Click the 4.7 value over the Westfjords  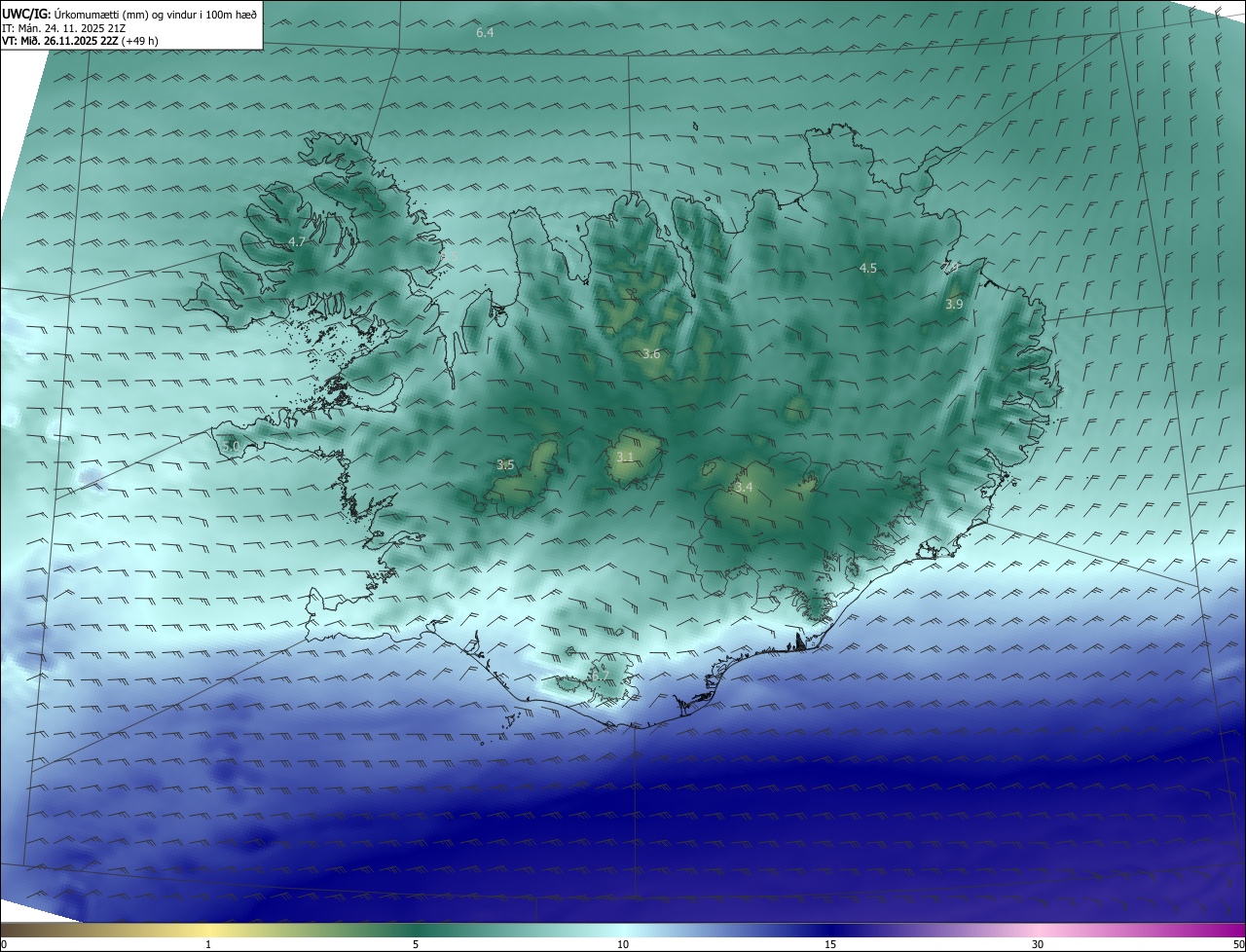pos(297,241)
